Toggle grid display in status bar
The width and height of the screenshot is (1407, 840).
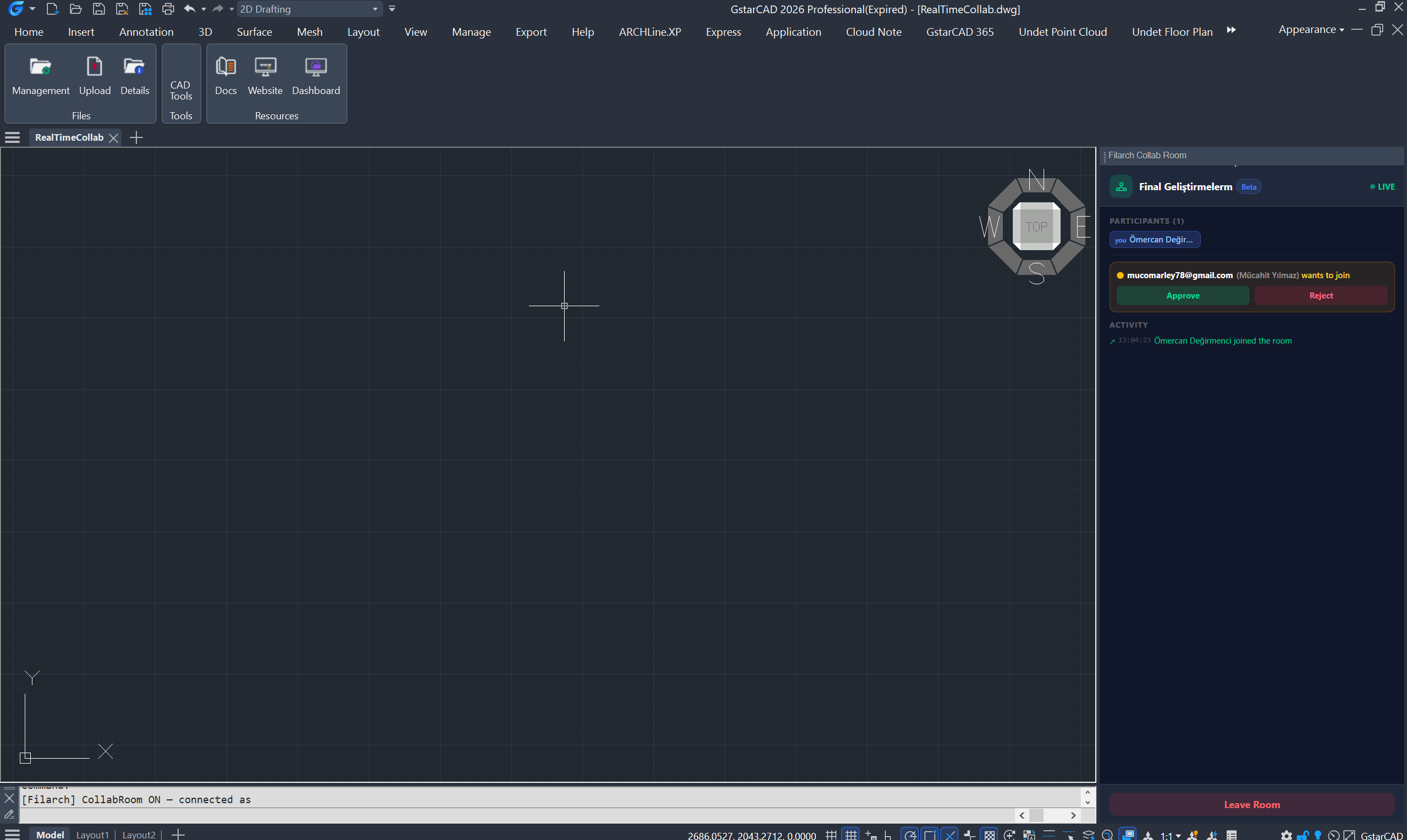coord(851,835)
